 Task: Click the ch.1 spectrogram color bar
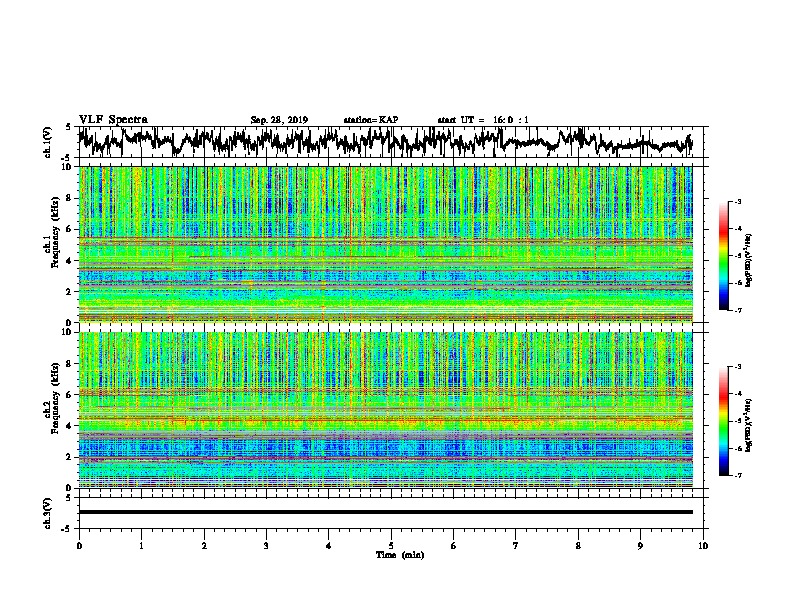point(723,256)
